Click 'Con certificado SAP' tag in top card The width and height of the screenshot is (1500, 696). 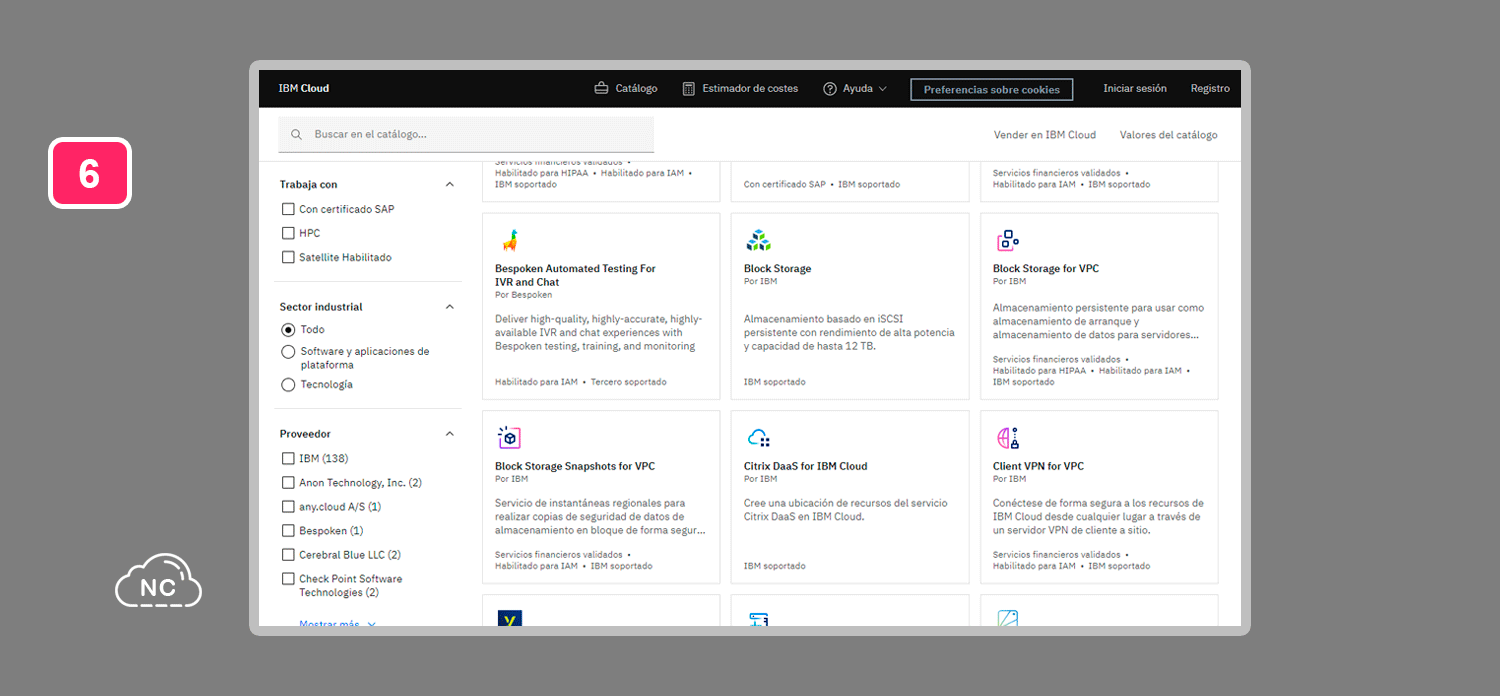click(x=784, y=185)
